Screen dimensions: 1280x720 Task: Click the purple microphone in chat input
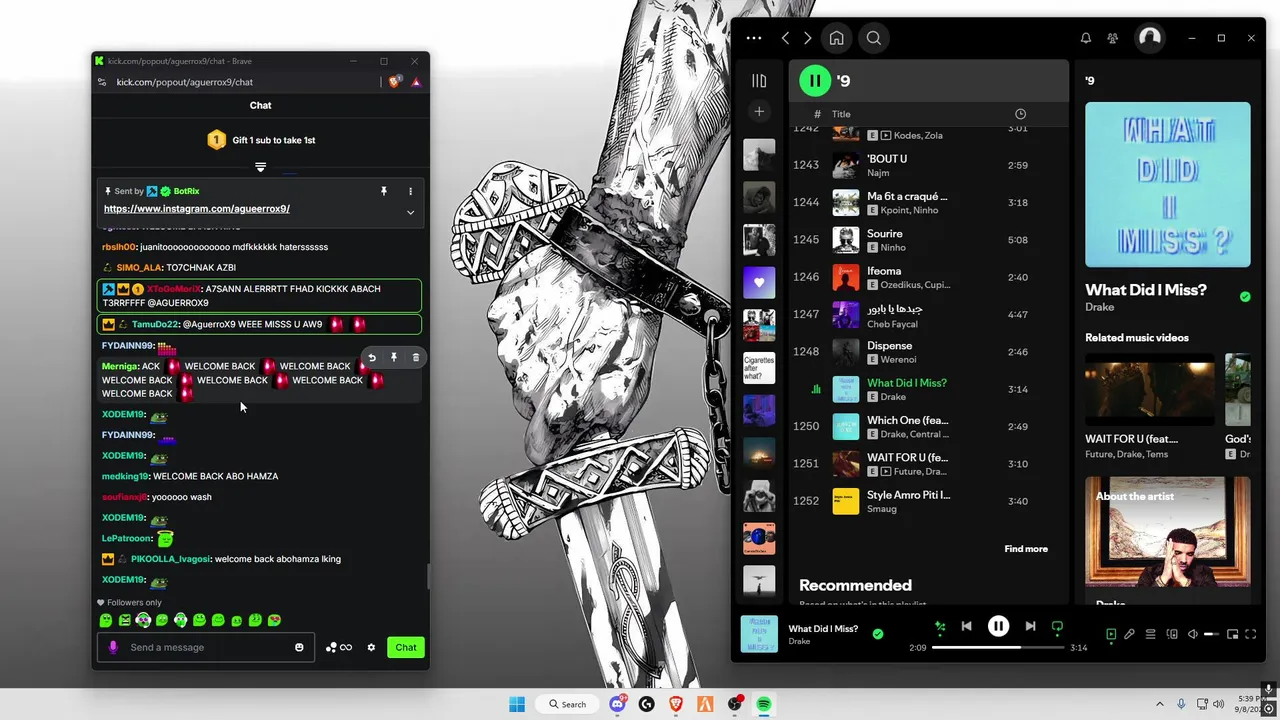pyautogui.click(x=113, y=647)
